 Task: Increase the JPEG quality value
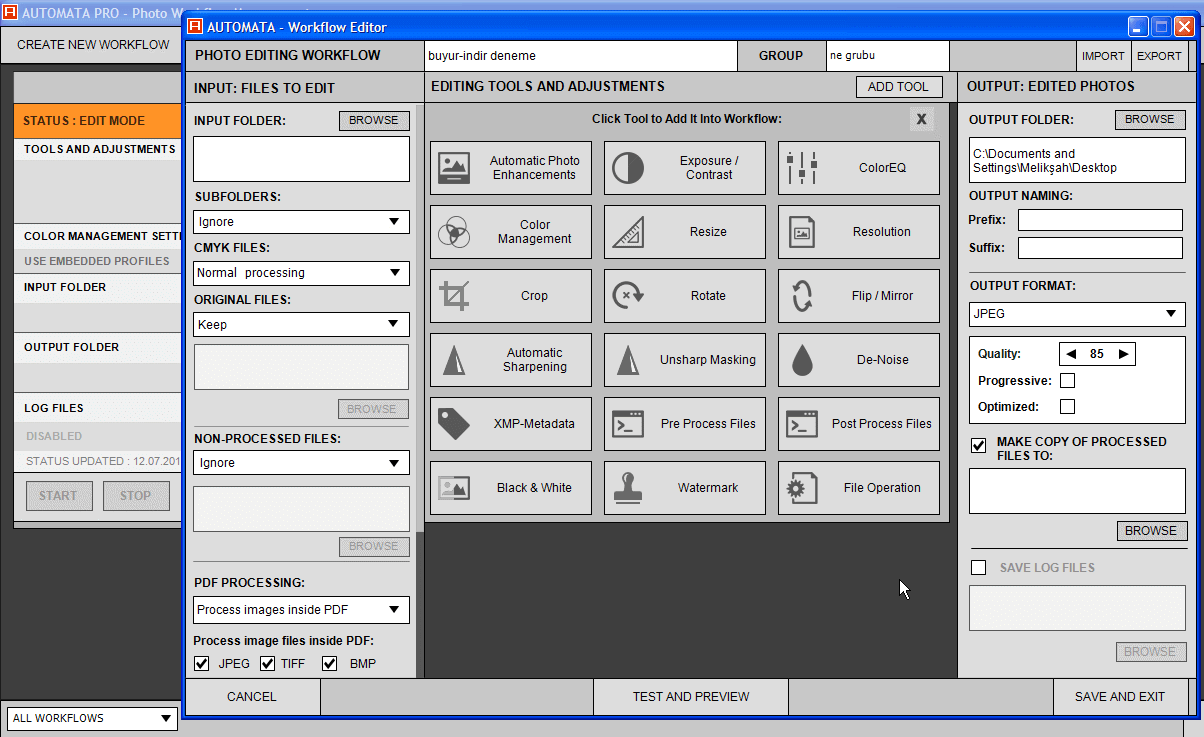1123,354
